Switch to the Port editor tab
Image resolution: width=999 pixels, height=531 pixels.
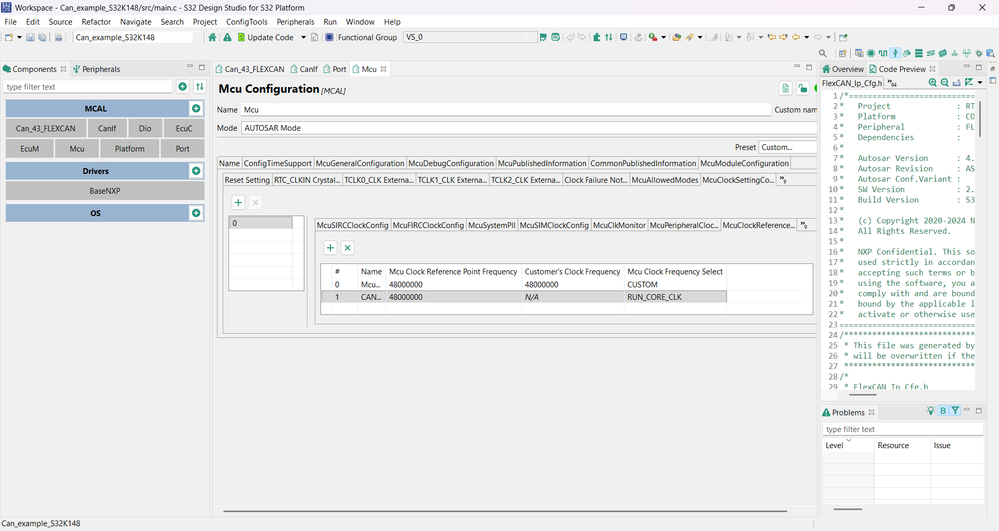click(334, 69)
